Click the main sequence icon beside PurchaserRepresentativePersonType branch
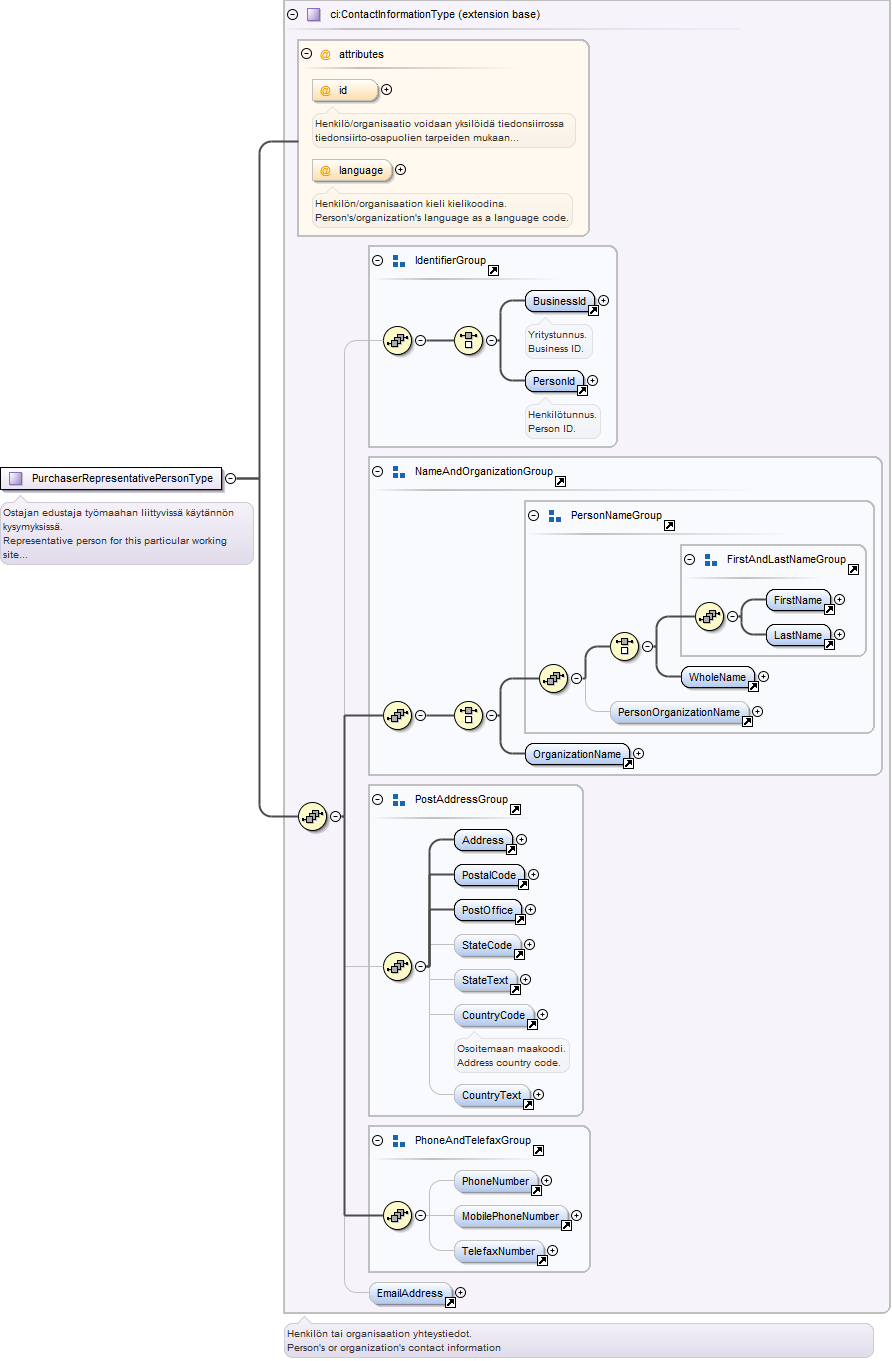Screen dimensions: 892x1361 coord(313,816)
